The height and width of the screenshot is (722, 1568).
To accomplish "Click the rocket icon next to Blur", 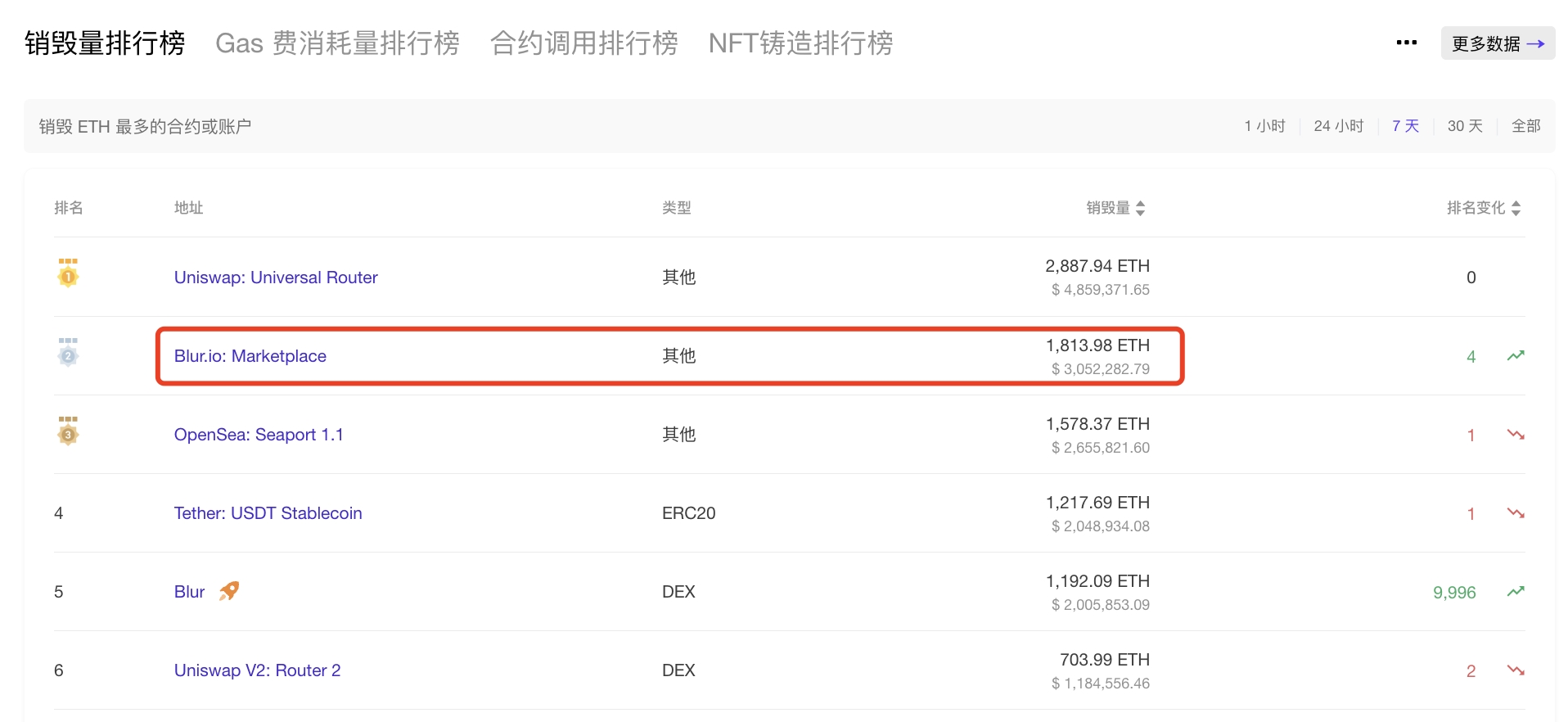I will [229, 591].
